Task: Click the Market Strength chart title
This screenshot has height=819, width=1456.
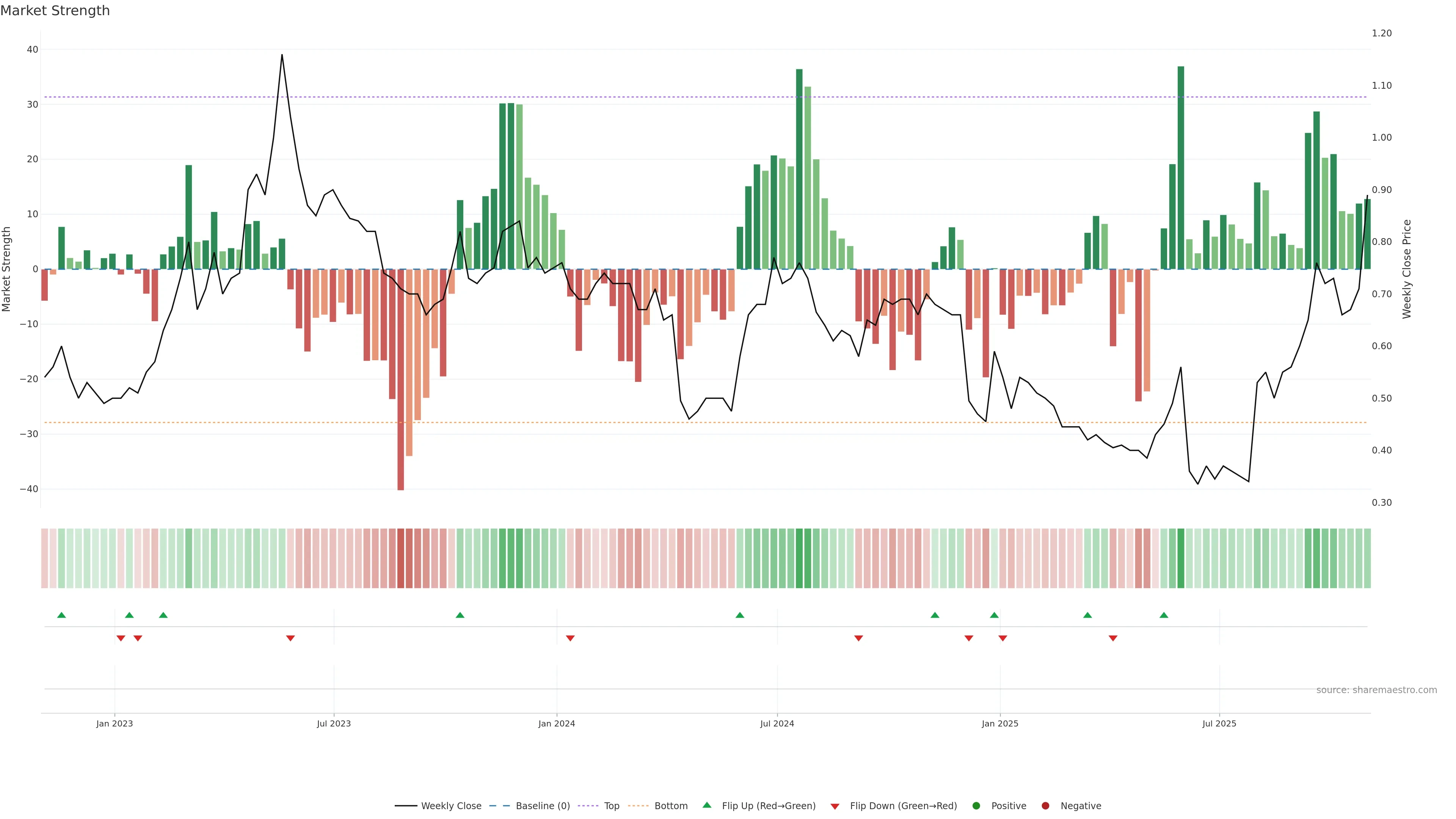Action: click(55, 11)
